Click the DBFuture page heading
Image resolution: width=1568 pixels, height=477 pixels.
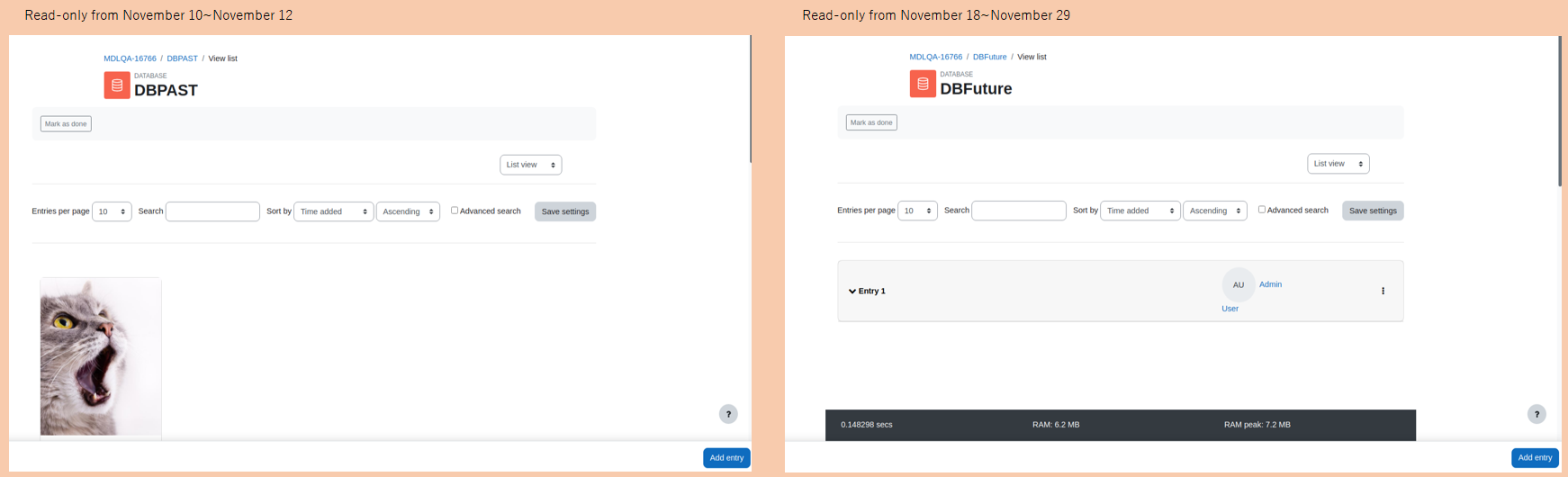(976, 88)
